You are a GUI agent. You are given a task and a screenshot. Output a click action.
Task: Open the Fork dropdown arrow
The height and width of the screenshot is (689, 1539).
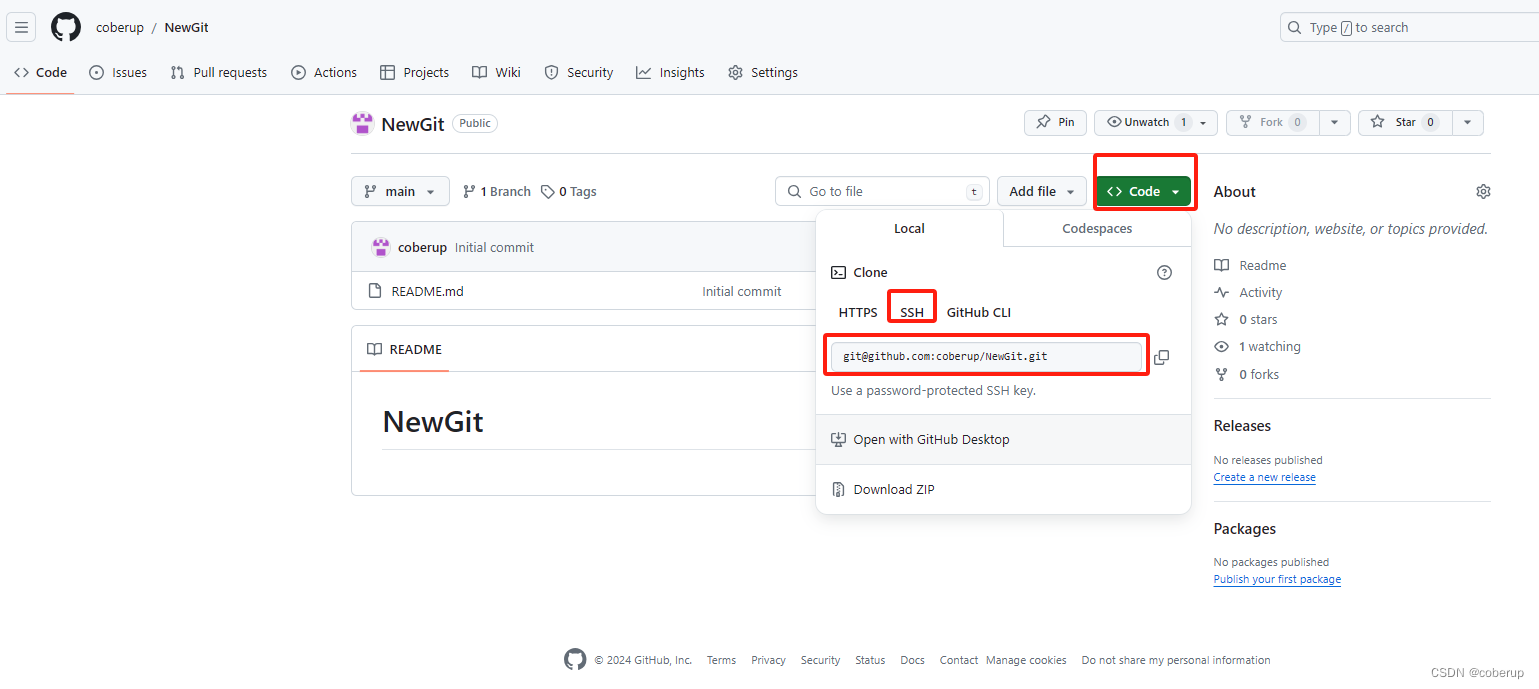click(1334, 122)
